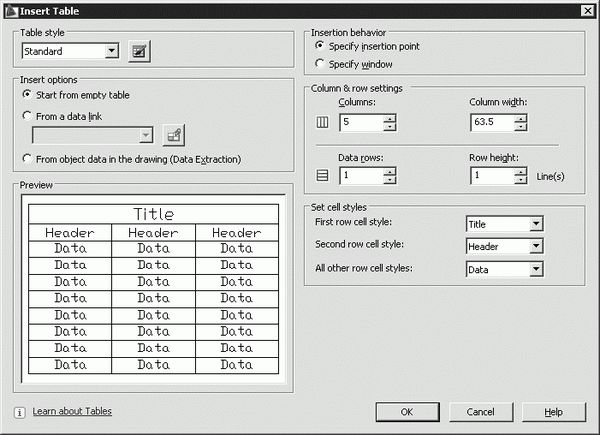Click the Cancel button

point(481,412)
